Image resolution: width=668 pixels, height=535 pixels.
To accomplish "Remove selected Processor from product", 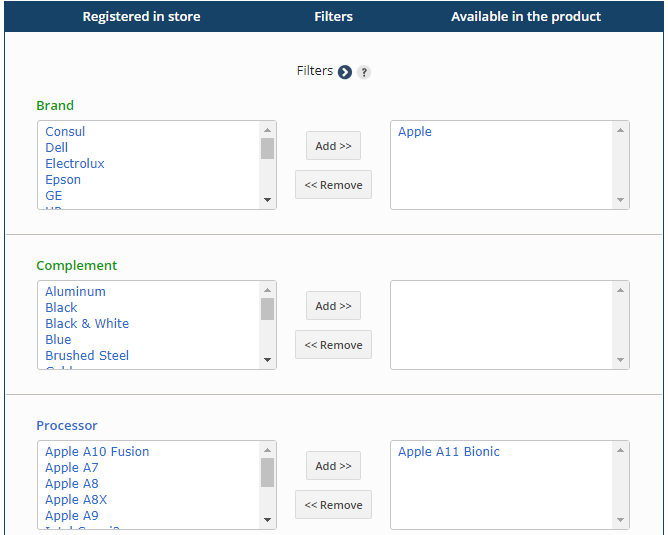I will [x=333, y=505].
